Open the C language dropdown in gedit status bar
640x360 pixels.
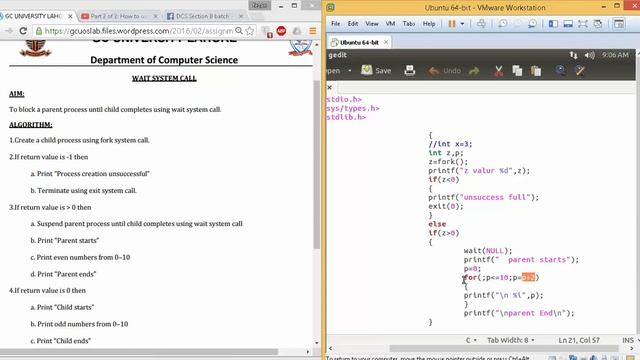point(471,340)
